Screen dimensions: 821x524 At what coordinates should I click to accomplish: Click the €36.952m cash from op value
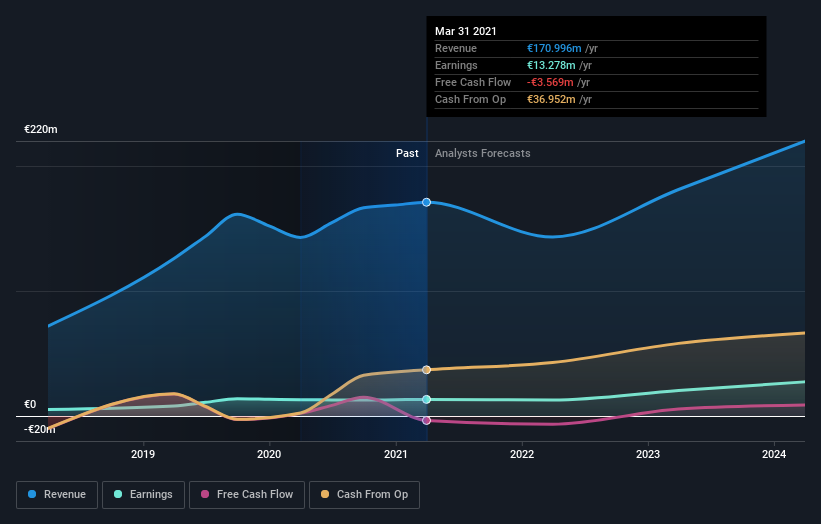(x=551, y=99)
